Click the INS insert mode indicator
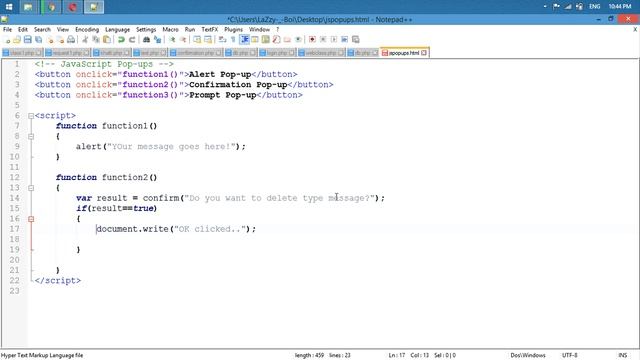The width and height of the screenshot is (640, 360). pyautogui.click(x=622, y=356)
